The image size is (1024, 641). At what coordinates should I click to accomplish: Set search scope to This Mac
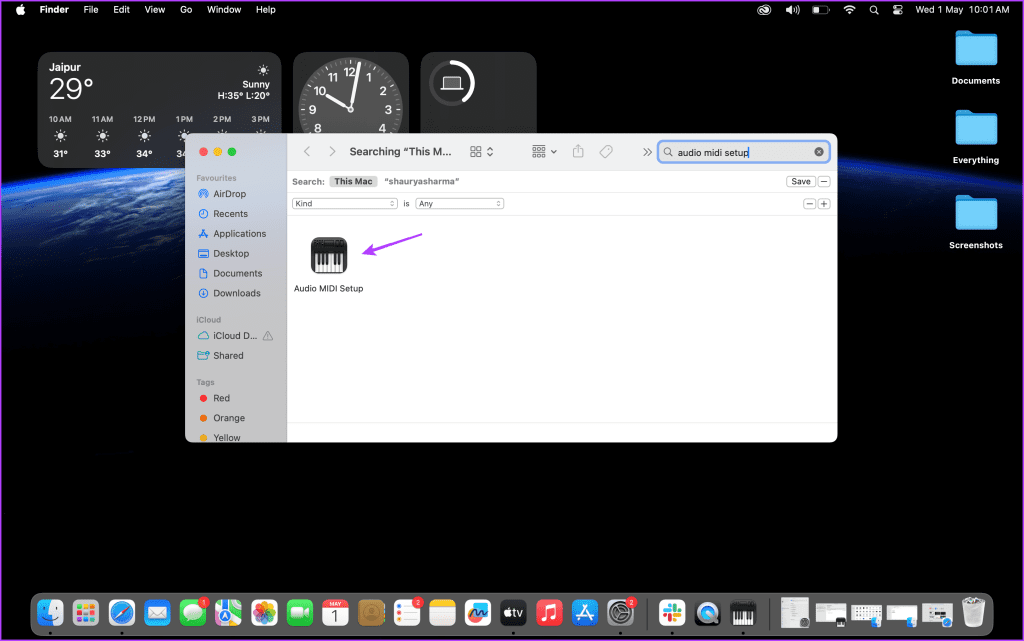[x=353, y=181]
